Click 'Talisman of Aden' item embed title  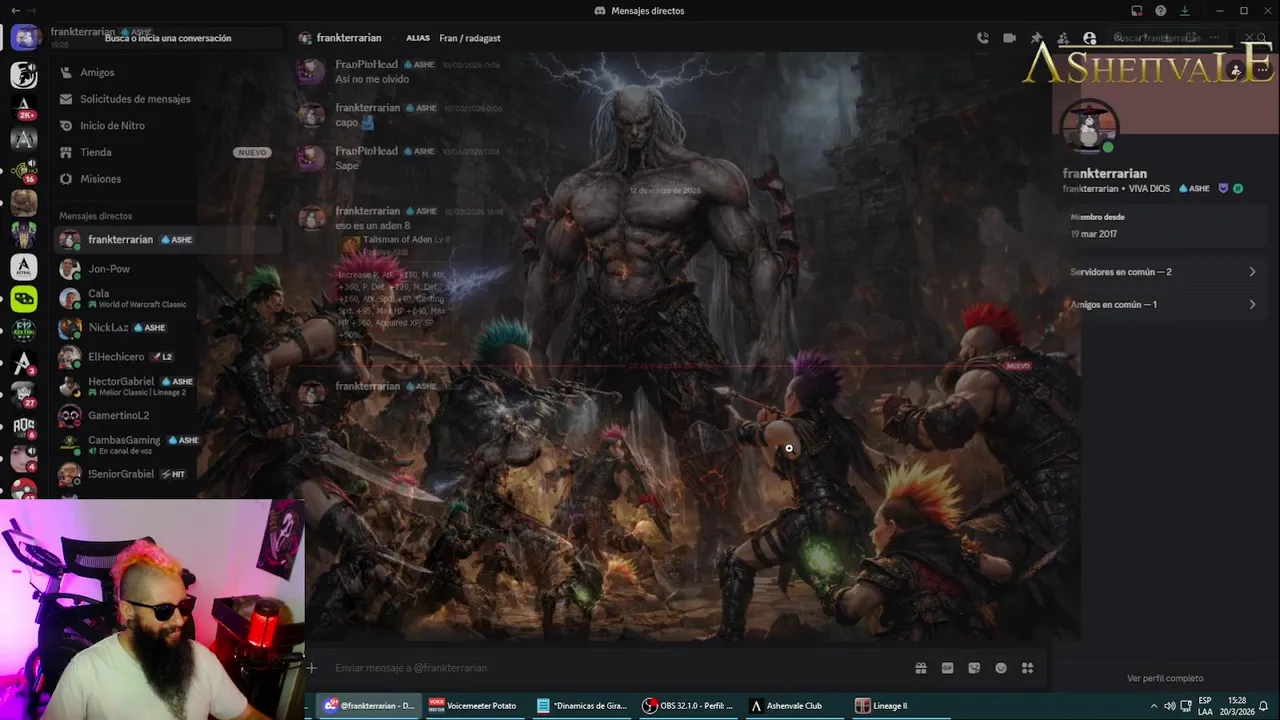pyautogui.click(x=397, y=240)
